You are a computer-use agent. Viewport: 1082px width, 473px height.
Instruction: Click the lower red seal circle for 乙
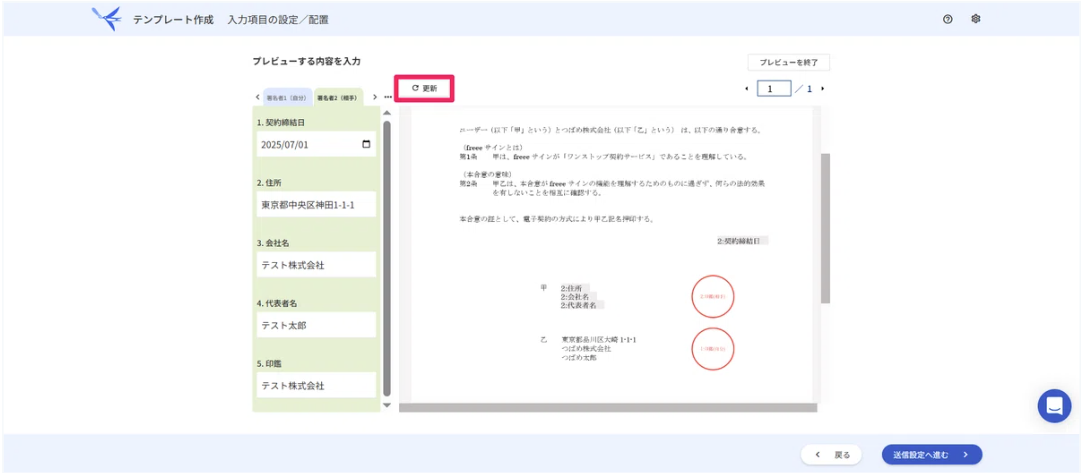point(713,349)
